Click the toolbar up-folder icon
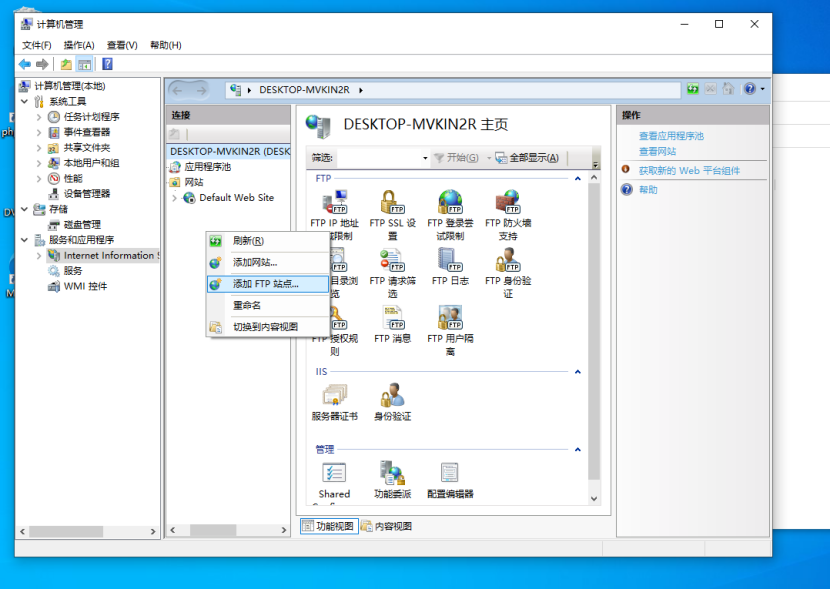The height and width of the screenshot is (590, 831). [66, 64]
